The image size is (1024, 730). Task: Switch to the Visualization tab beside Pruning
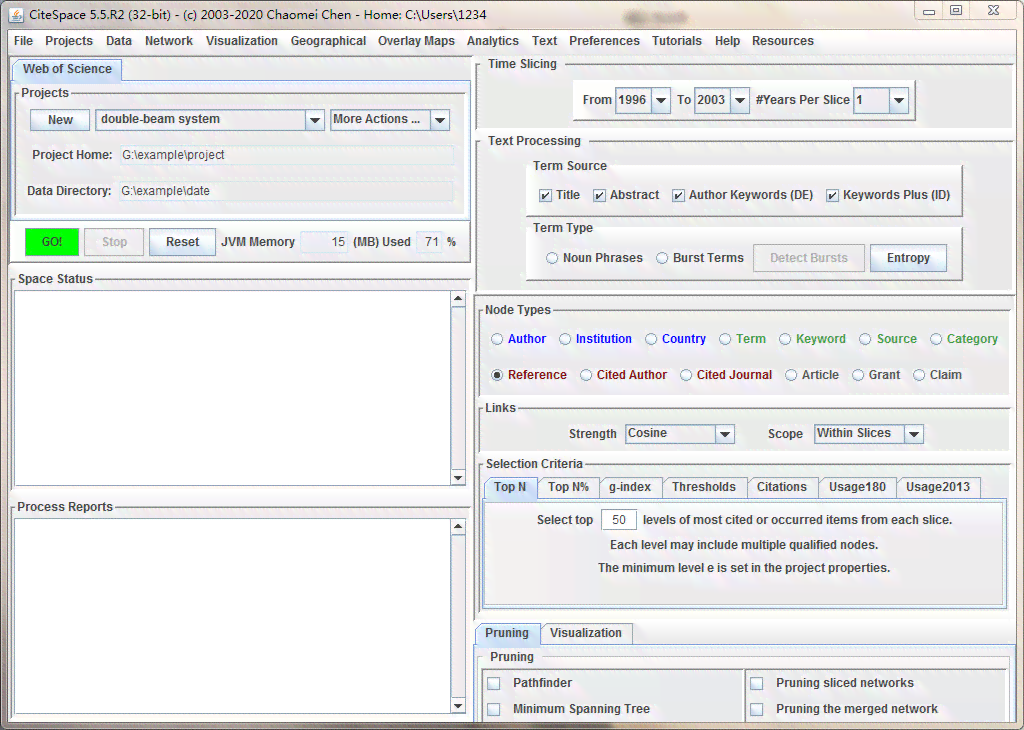(x=586, y=633)
